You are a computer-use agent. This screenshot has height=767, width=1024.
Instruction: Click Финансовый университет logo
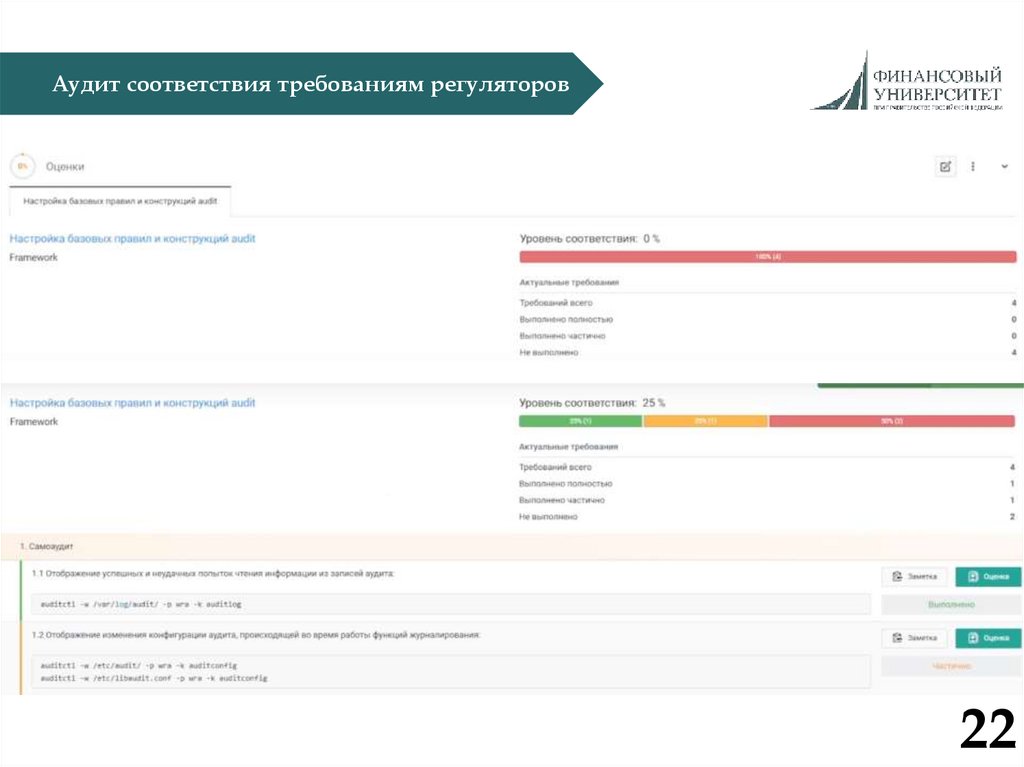click(x=906, y=82)
